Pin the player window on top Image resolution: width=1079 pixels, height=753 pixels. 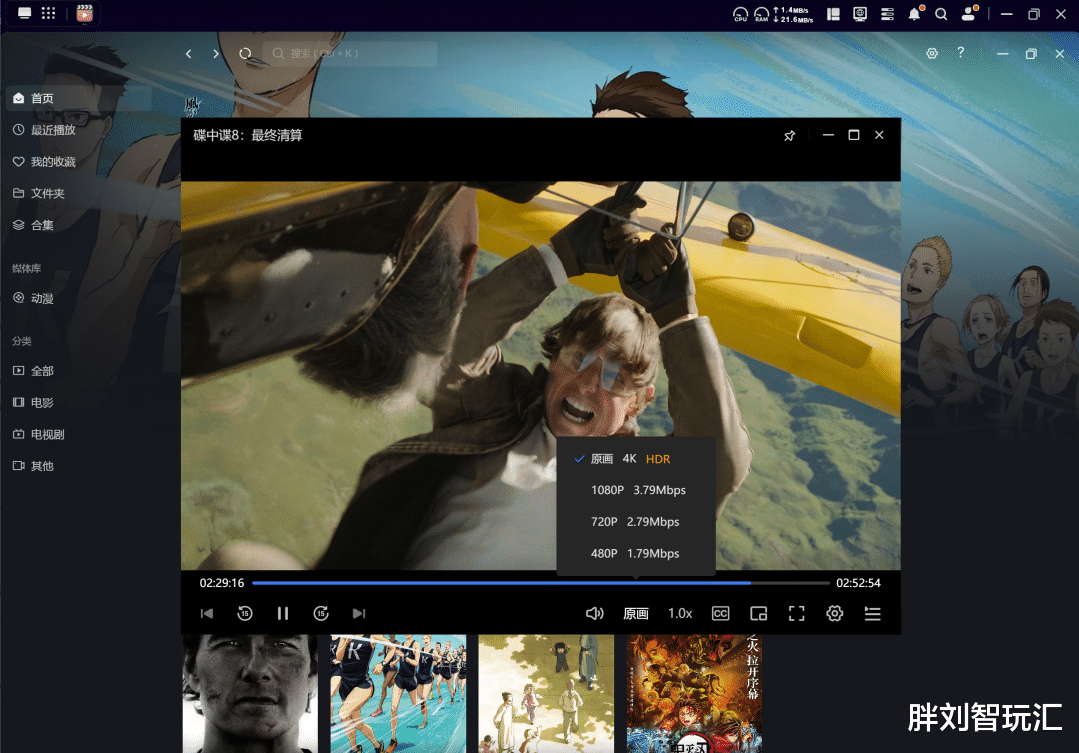pos(789,136)
